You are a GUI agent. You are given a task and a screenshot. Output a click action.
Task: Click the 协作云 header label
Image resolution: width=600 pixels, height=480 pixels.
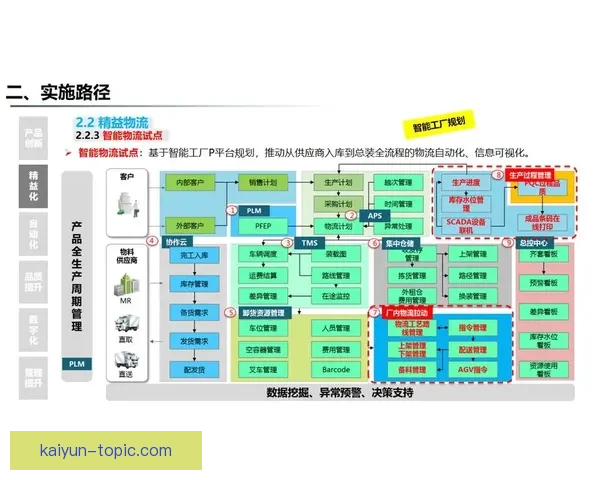coord(177,242)
